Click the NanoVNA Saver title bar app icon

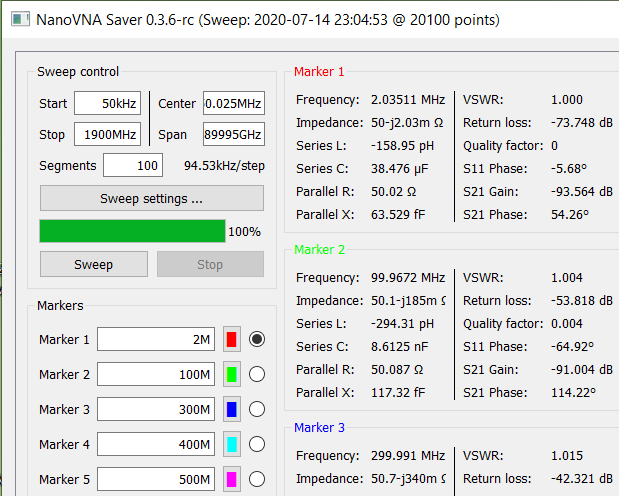pos(20,19)
